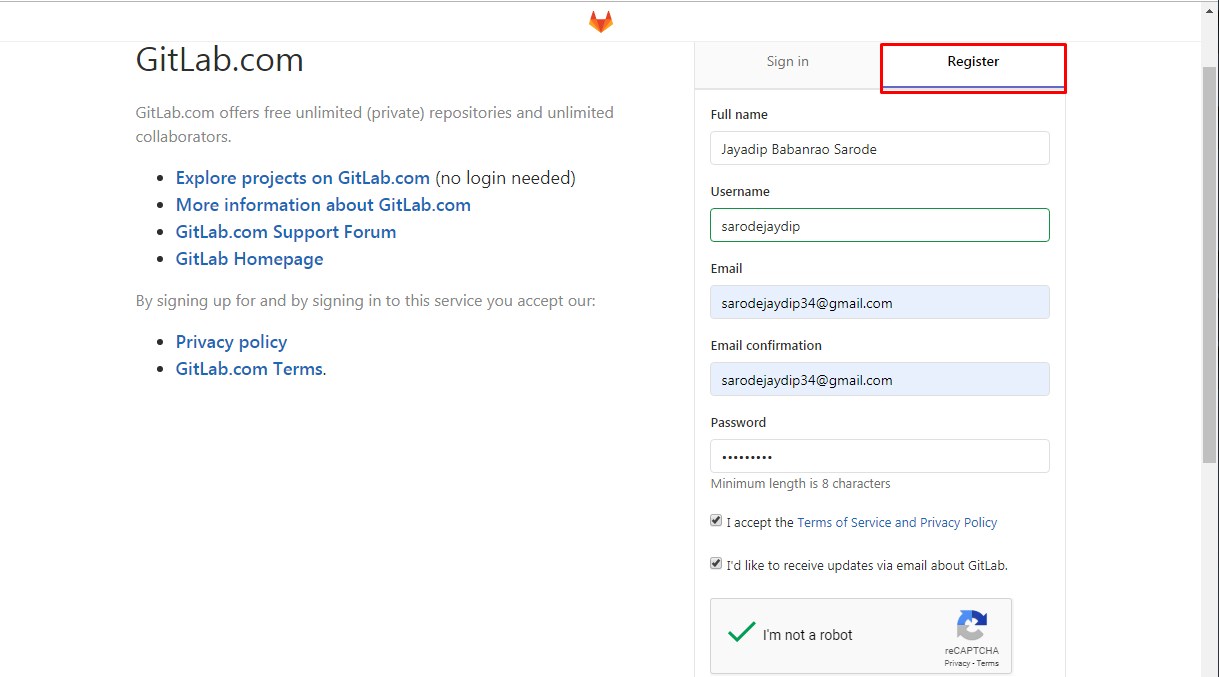The width and height of the screenshot is (1219, 677).
Task: Focus the Username input field
Action: click(879, 226)
